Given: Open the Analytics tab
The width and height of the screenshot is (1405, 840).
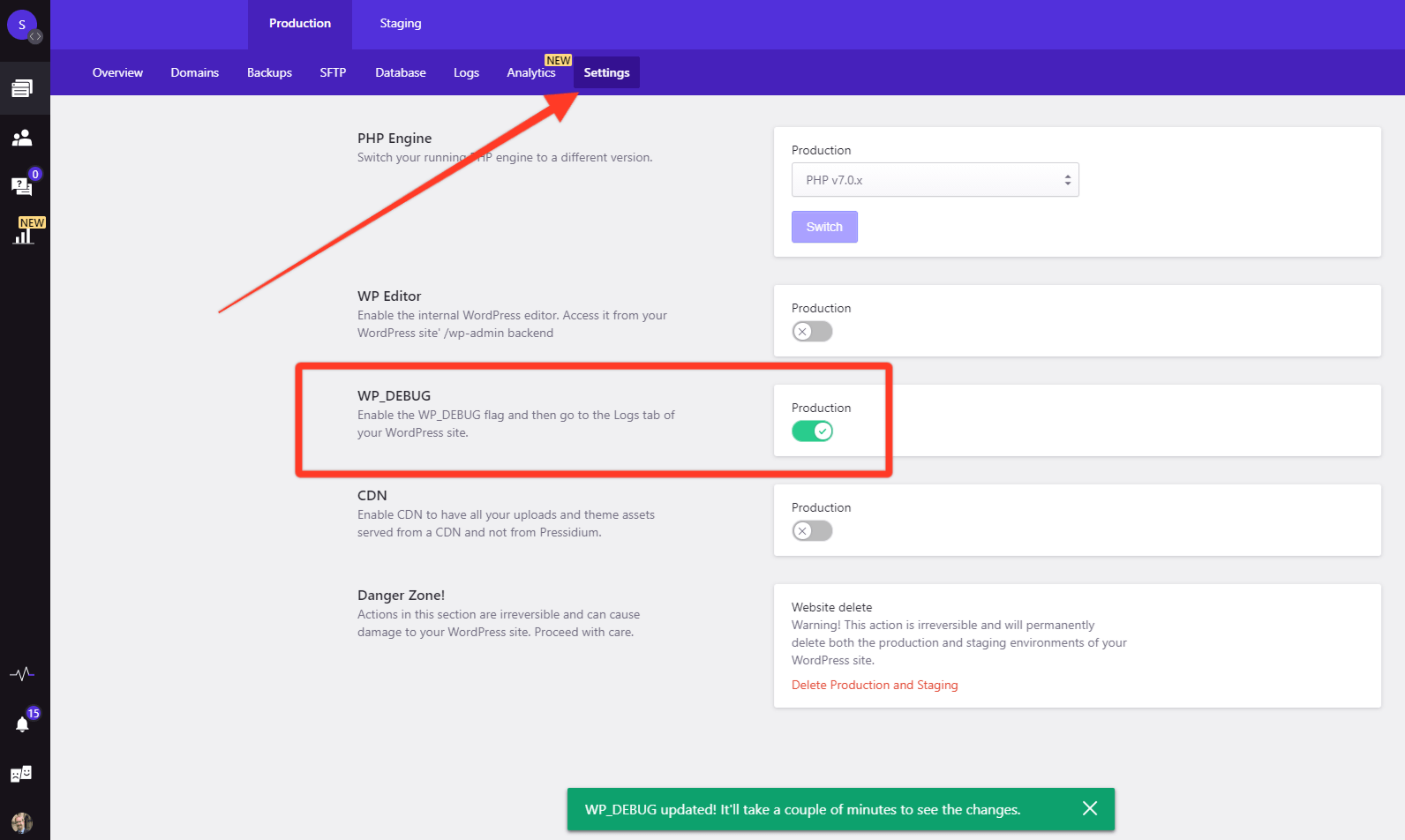Looking at the screenshot, I should pyautogui.click(x=531, y=72).
